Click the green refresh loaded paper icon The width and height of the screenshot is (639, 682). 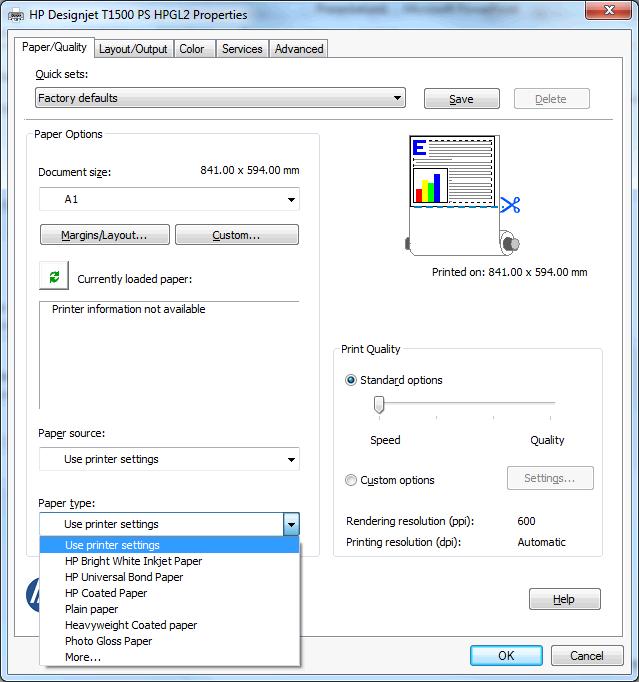point(54,276)
